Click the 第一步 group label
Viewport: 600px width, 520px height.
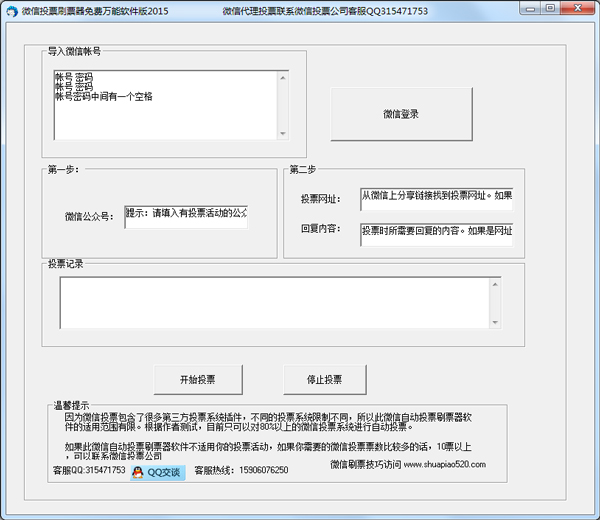click(63, 170)
